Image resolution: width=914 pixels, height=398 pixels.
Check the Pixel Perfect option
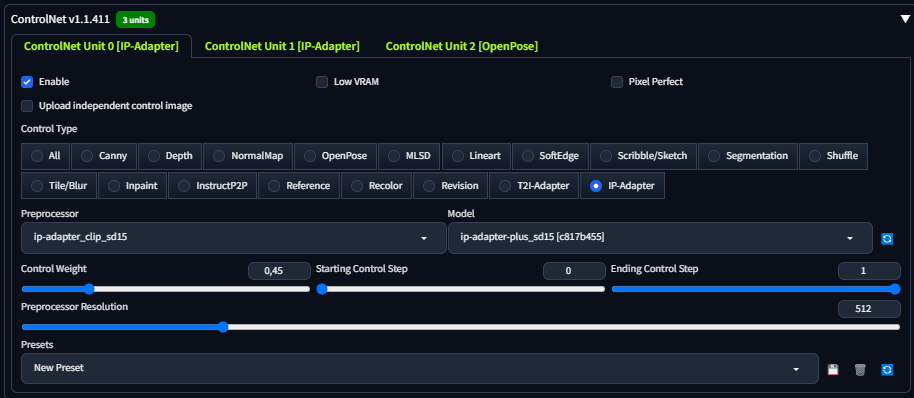coord(617,82)
